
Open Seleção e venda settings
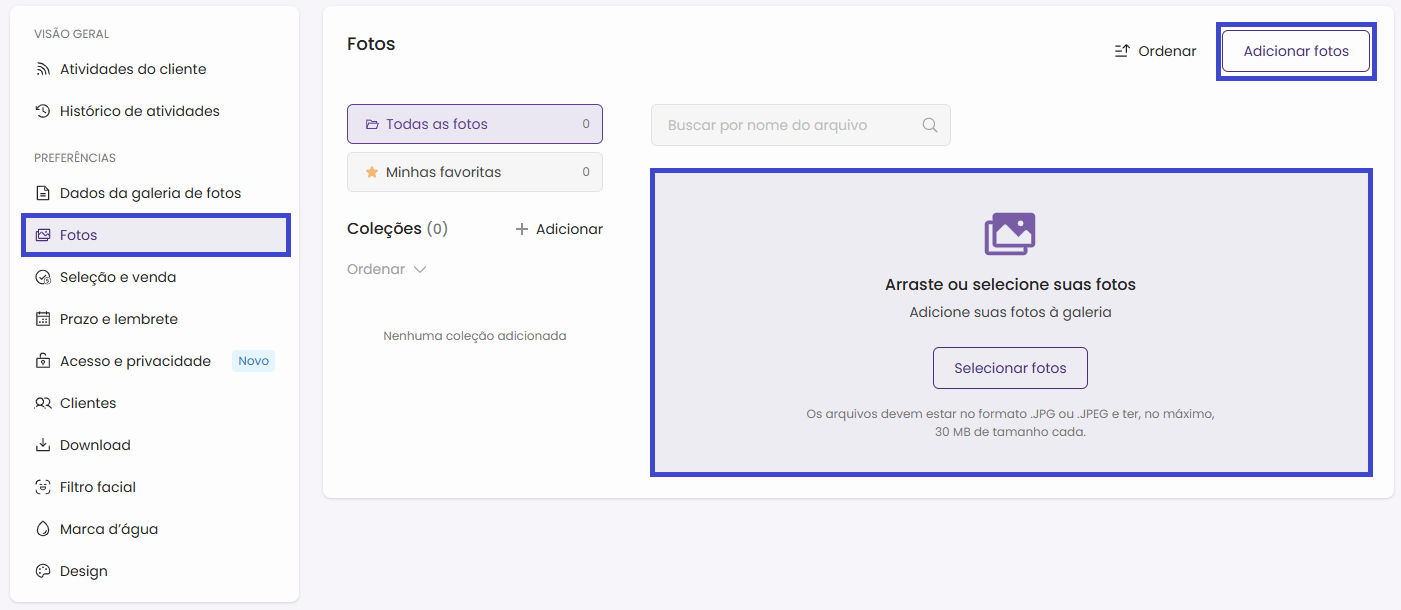click(x=118, y=277)
